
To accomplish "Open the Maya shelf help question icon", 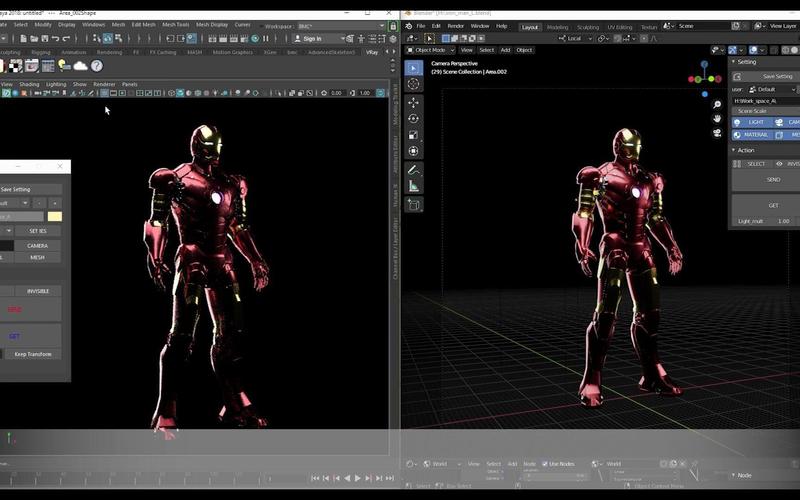I will (97, 66).
